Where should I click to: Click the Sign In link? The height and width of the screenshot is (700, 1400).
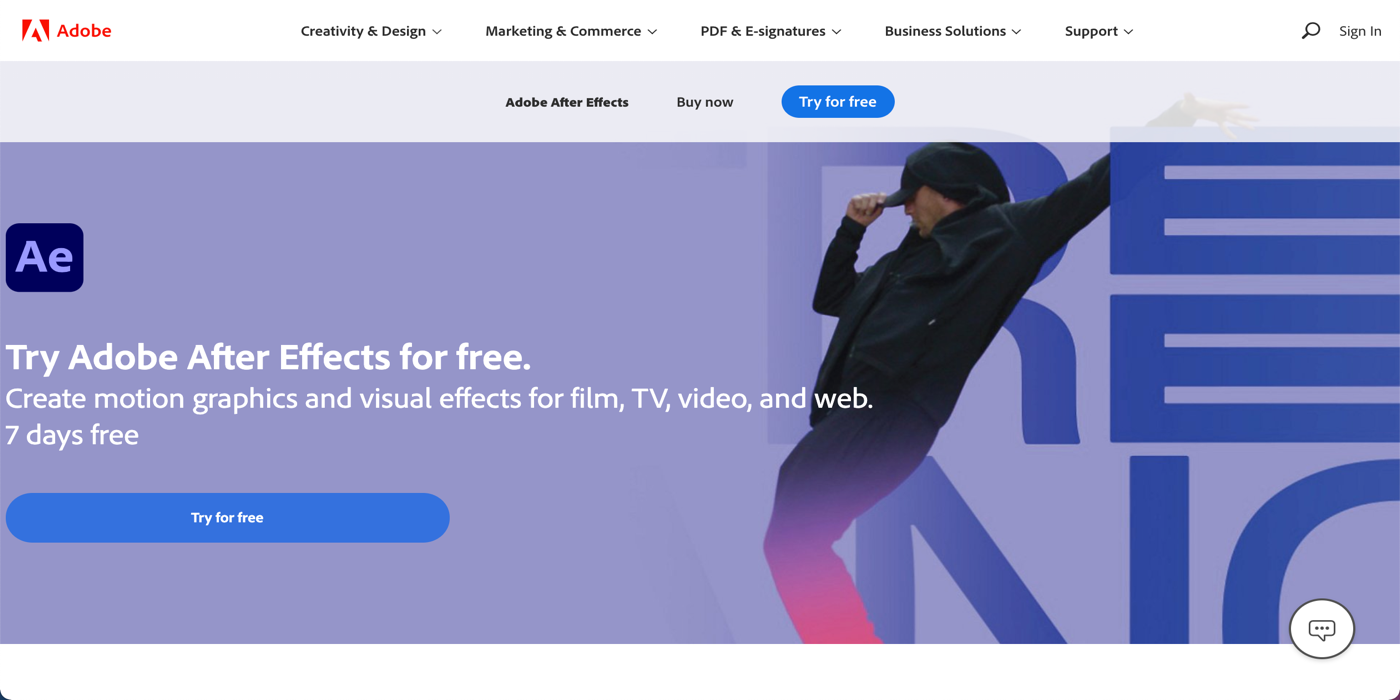(x=1360, y=31)
